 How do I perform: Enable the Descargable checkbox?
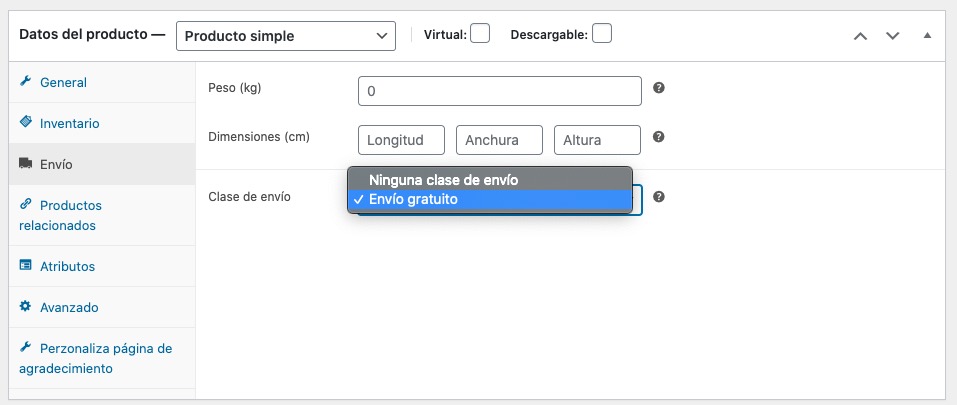coord(601,34)
